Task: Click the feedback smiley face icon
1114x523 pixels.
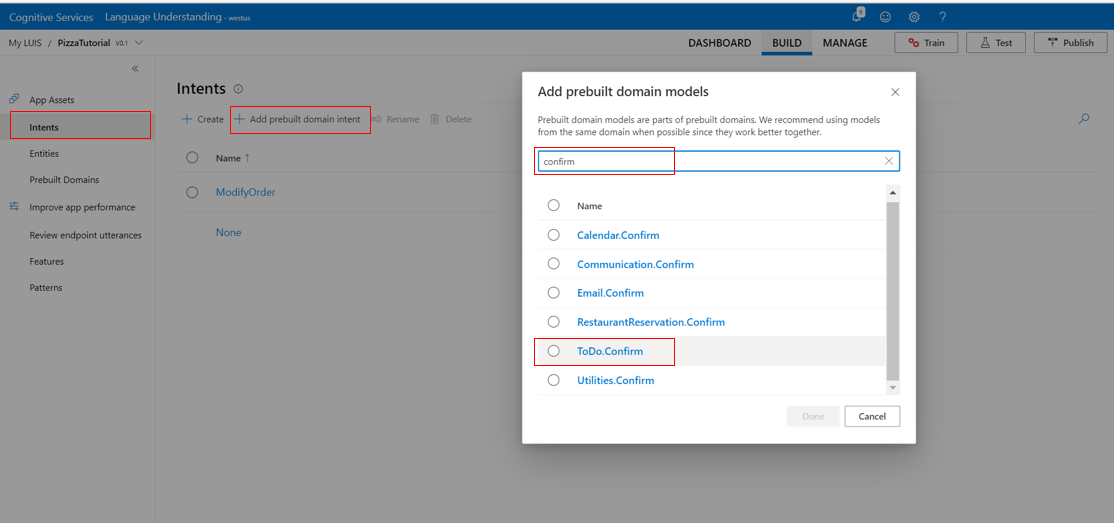Action: [886, 17]
